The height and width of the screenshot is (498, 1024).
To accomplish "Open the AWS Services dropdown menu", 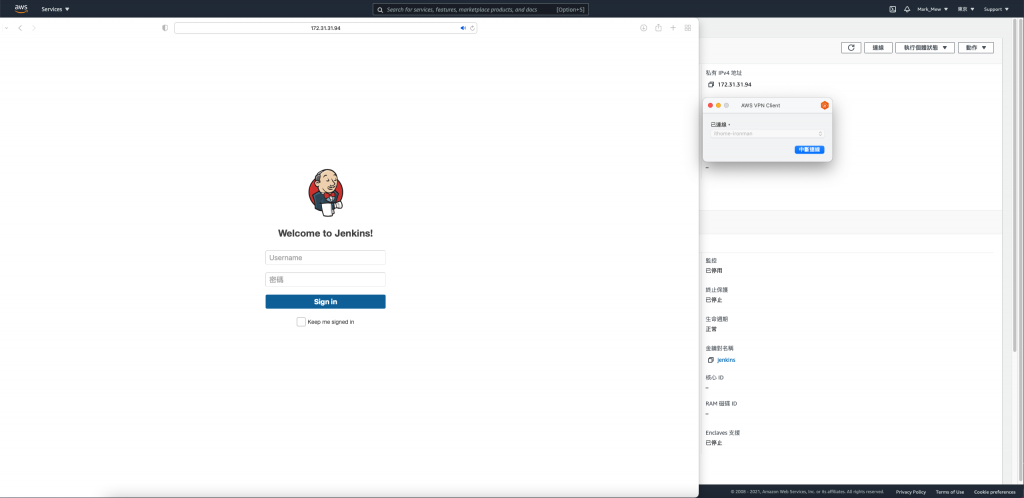I will (56, 9).
